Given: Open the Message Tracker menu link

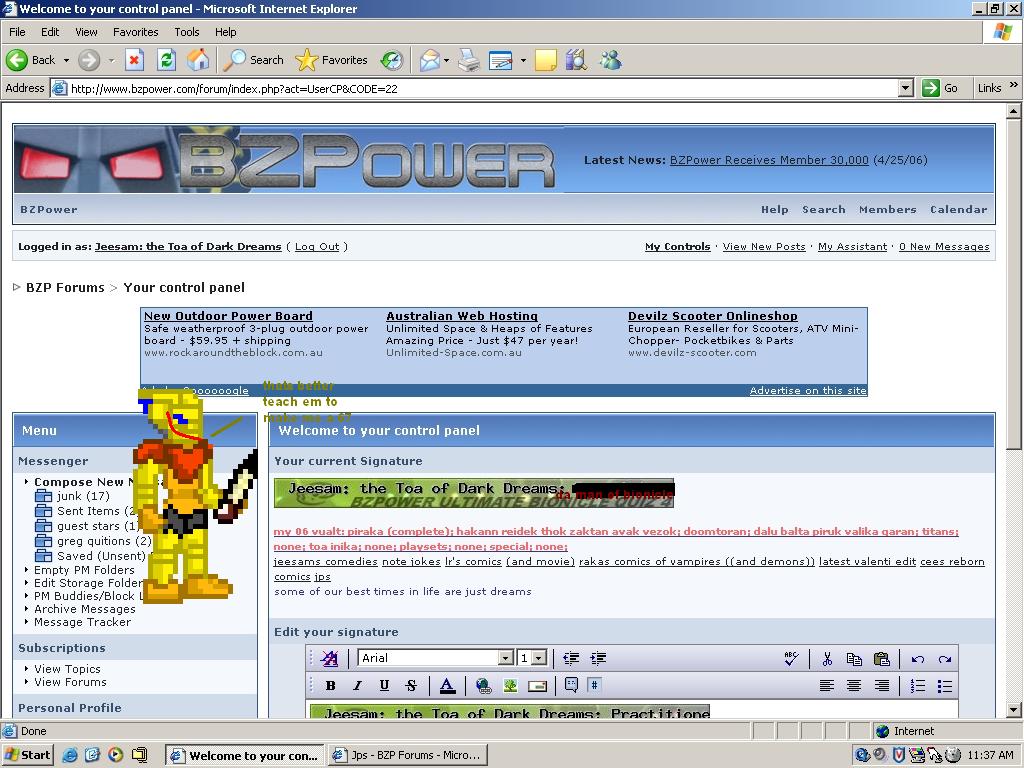Looking at the screenshot, I should click(82, 622).
